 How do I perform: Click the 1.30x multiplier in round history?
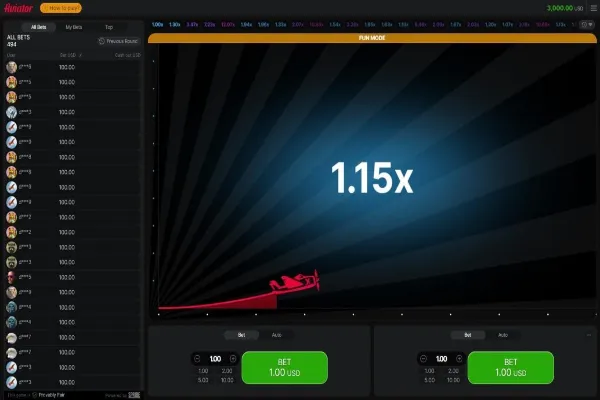pos(174,24)
